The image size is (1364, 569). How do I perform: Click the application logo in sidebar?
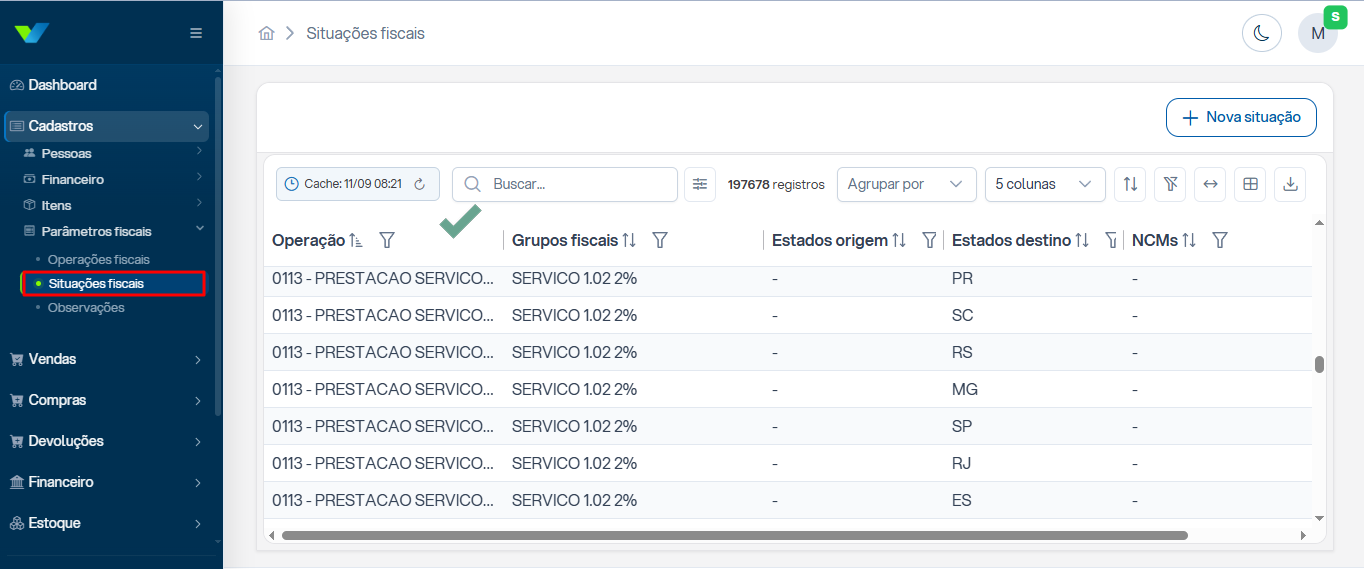click(x=32, y=33)
